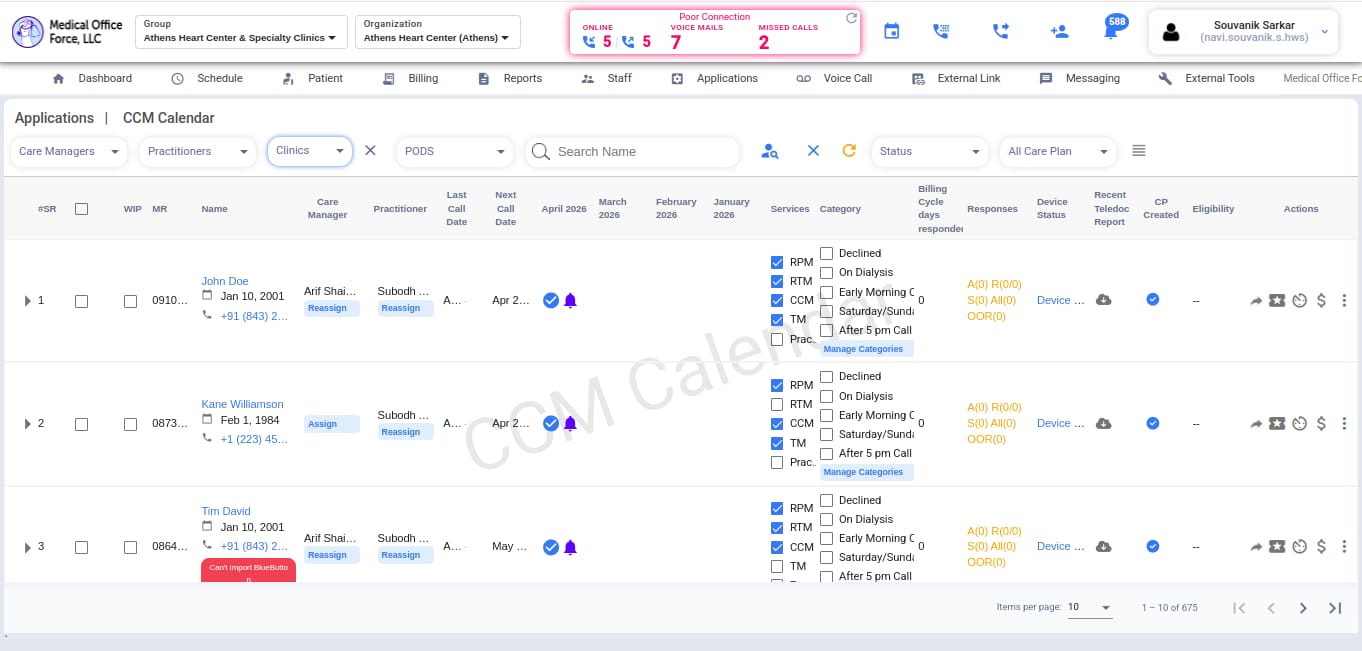Go to the next page of results
Screen dimensions: 1362x651
point(1303,608)
